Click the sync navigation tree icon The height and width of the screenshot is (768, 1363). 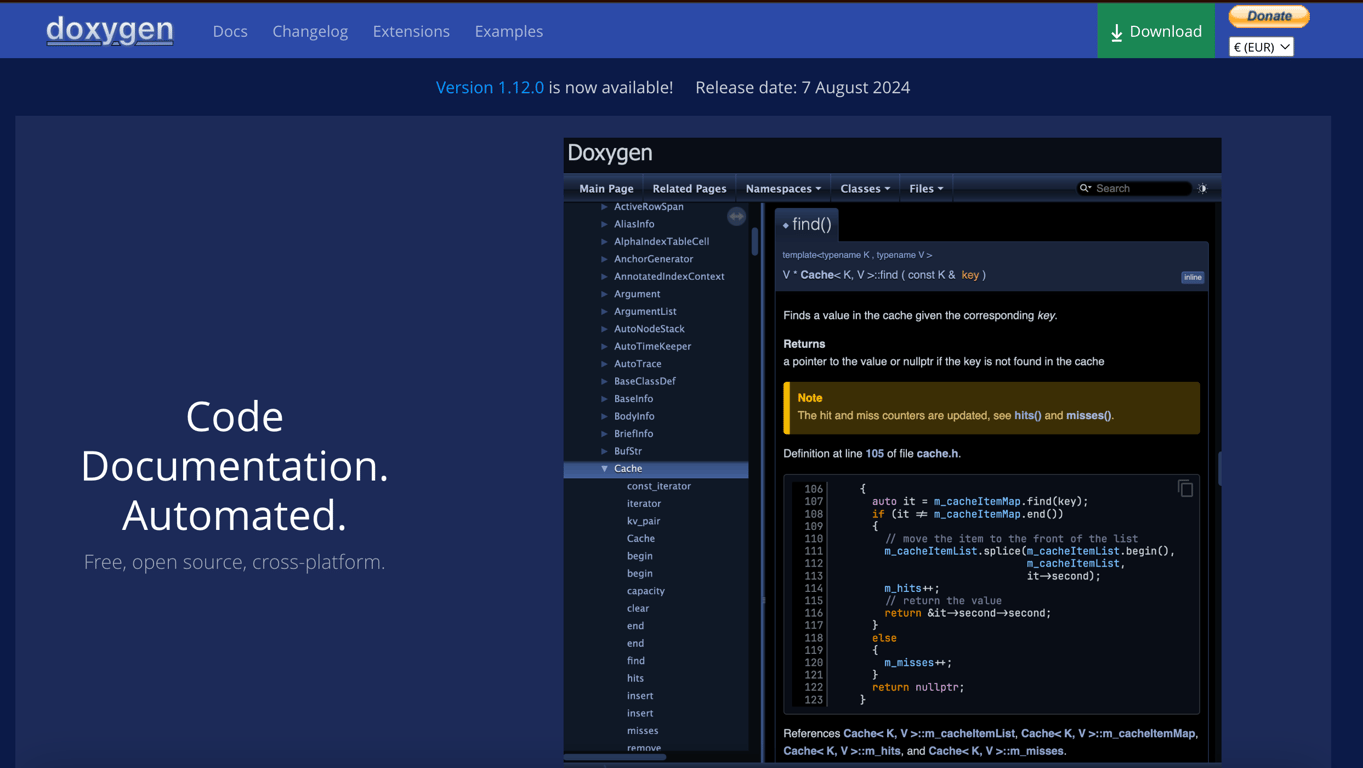[x=736, y=216]
